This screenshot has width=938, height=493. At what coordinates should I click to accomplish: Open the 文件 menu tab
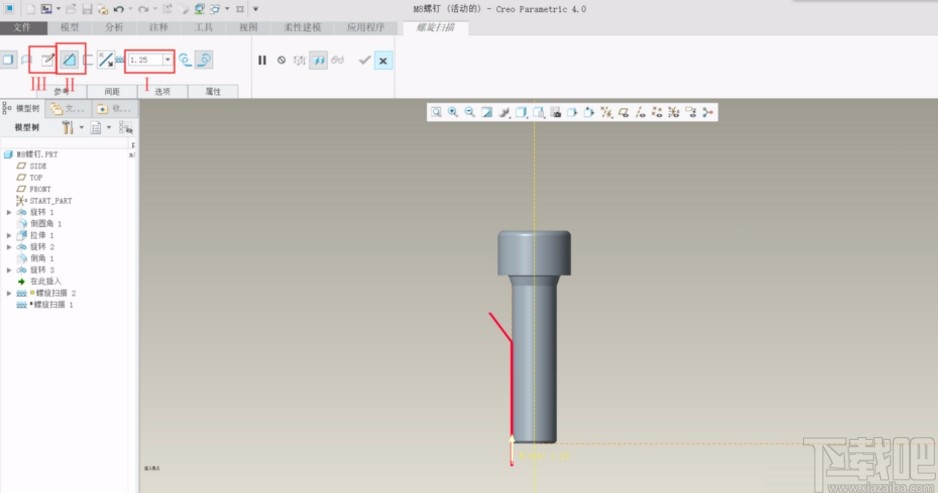pos(22,28)
